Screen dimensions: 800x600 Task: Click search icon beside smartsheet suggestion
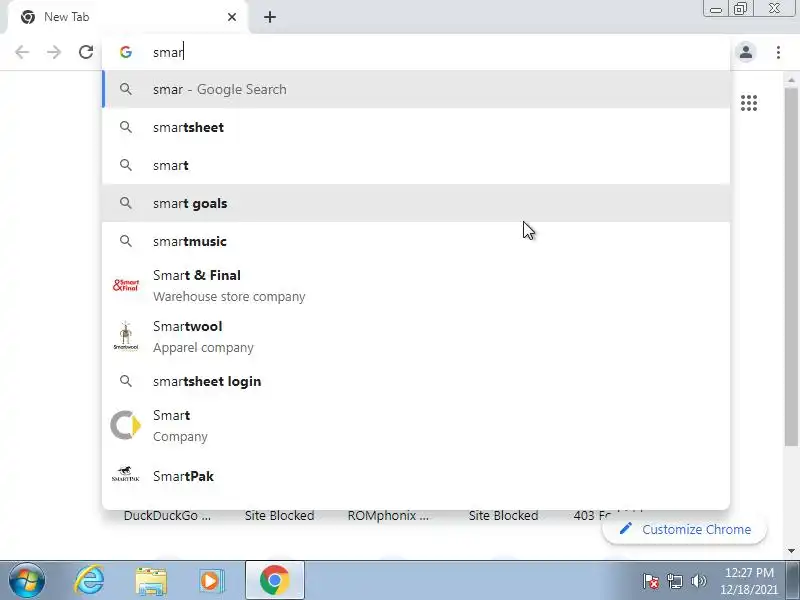(126, 127)
